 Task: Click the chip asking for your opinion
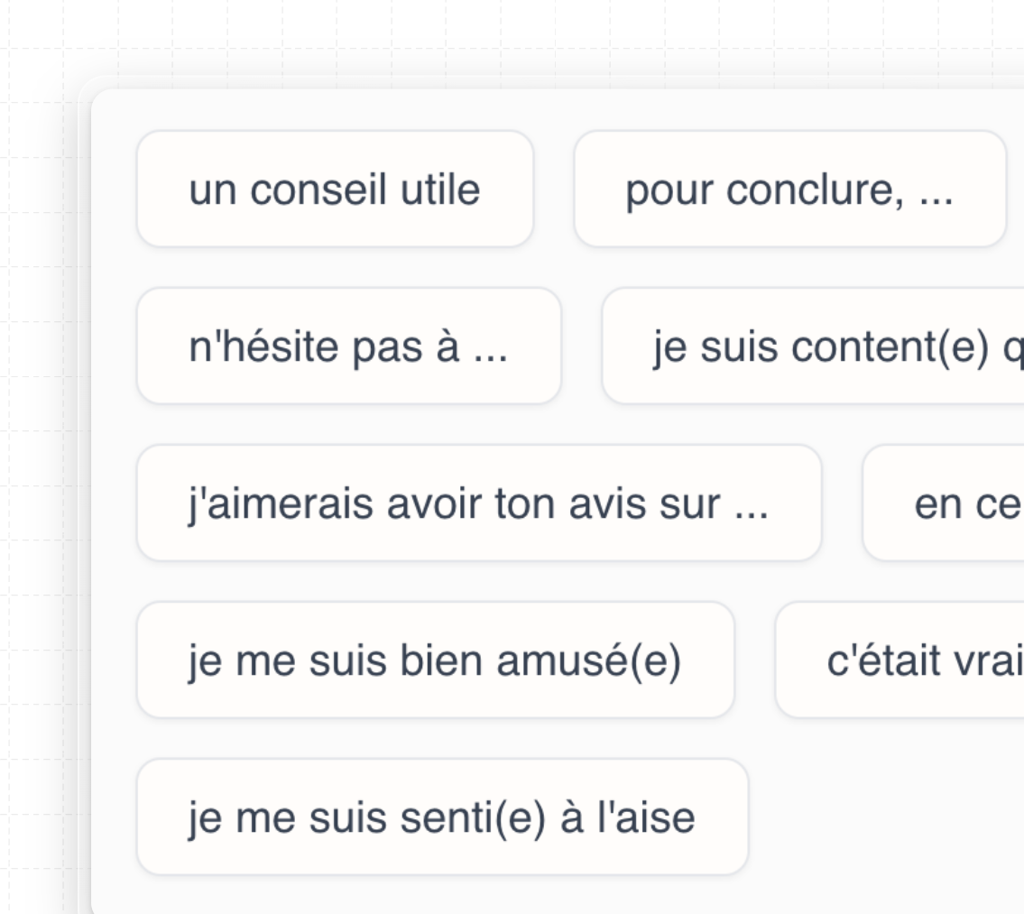pos(479,503)
